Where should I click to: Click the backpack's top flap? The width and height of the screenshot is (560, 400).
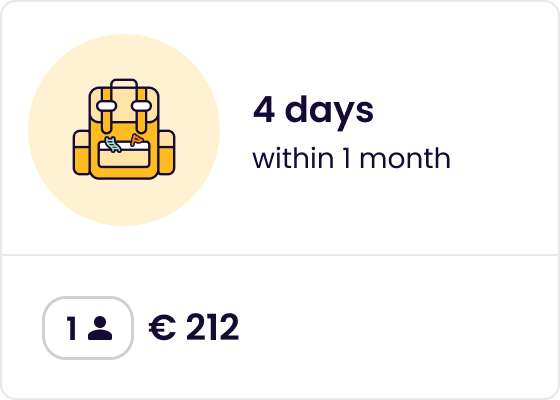click(x=124, y=104)
